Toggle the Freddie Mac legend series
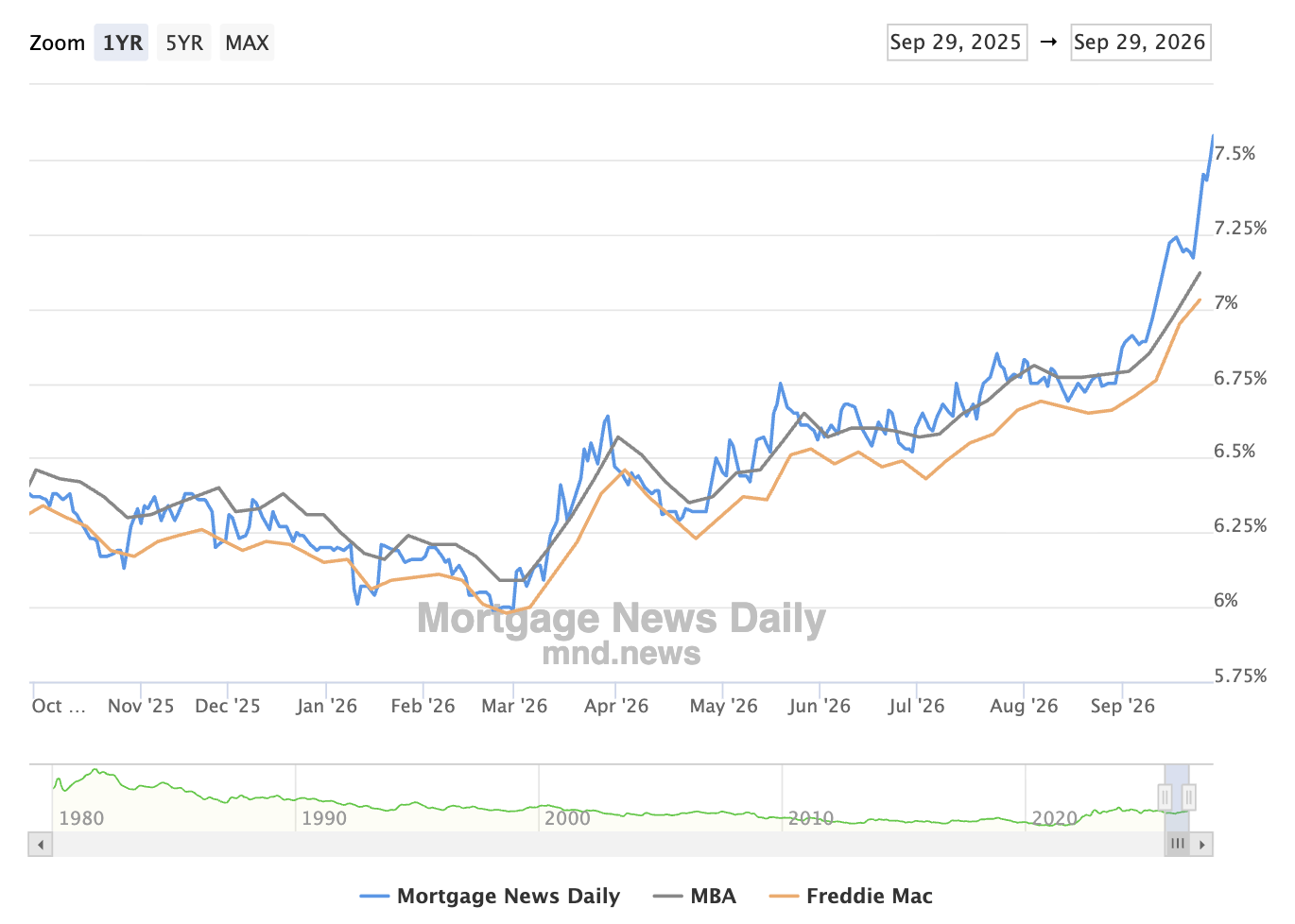The image size is (1295, 924). (x=851, y=896)
